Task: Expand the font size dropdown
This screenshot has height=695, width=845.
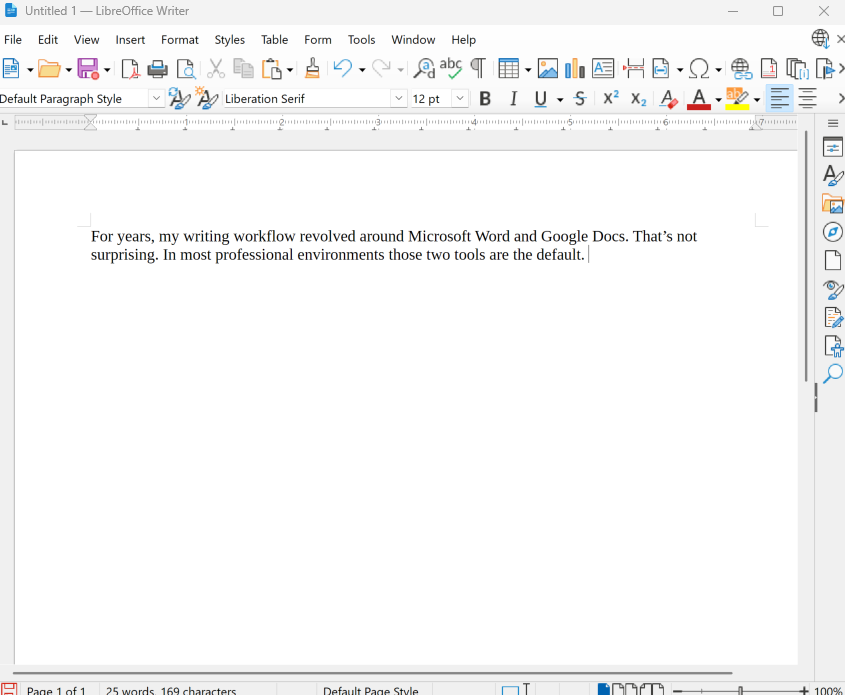Action: [460, 99]
